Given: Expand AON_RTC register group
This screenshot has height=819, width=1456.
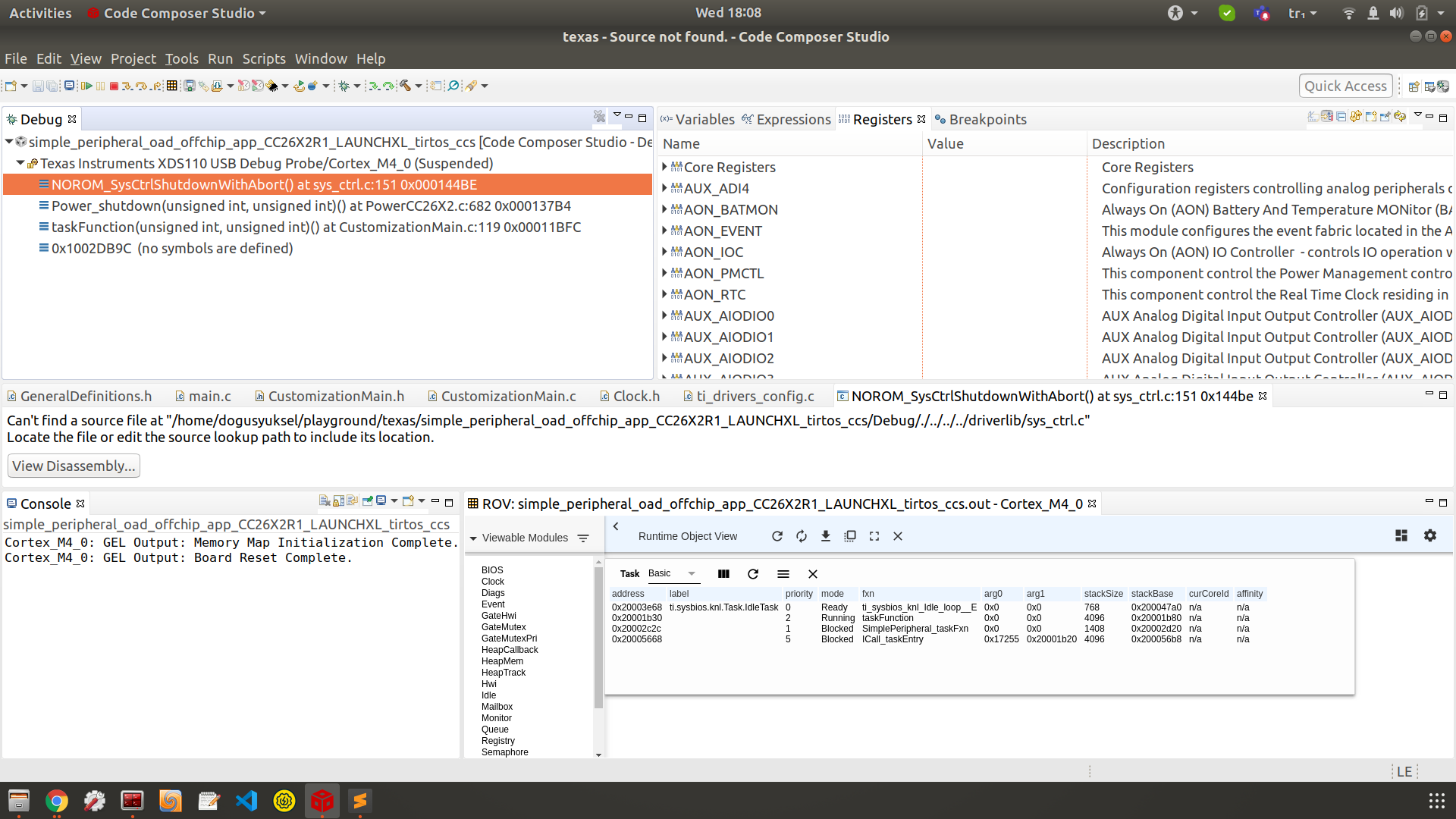Looking at the screenshot, I should pyautogui.click(x=664, y=294).
